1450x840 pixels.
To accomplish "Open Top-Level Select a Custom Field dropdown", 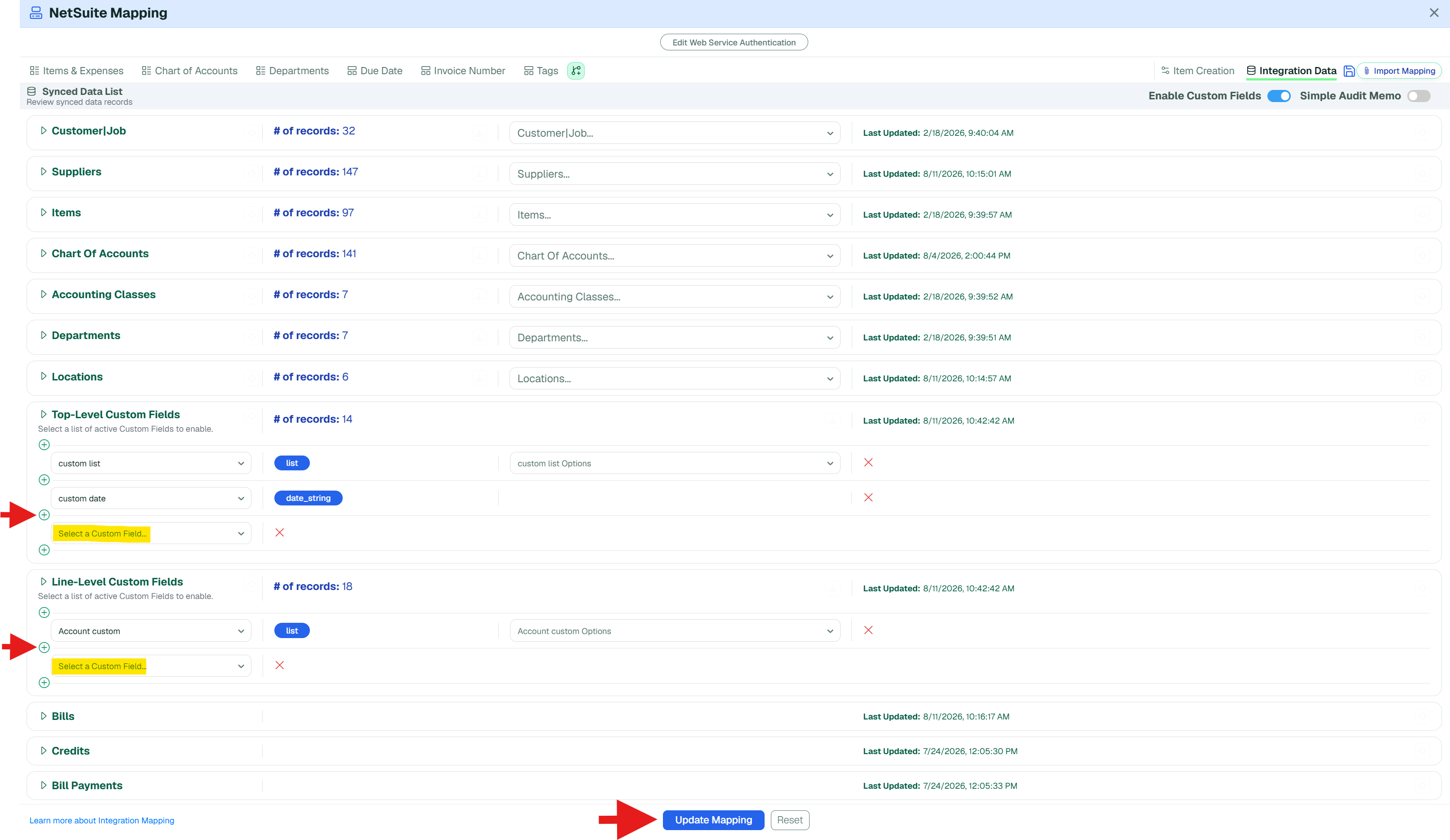I will pos(151,533).
